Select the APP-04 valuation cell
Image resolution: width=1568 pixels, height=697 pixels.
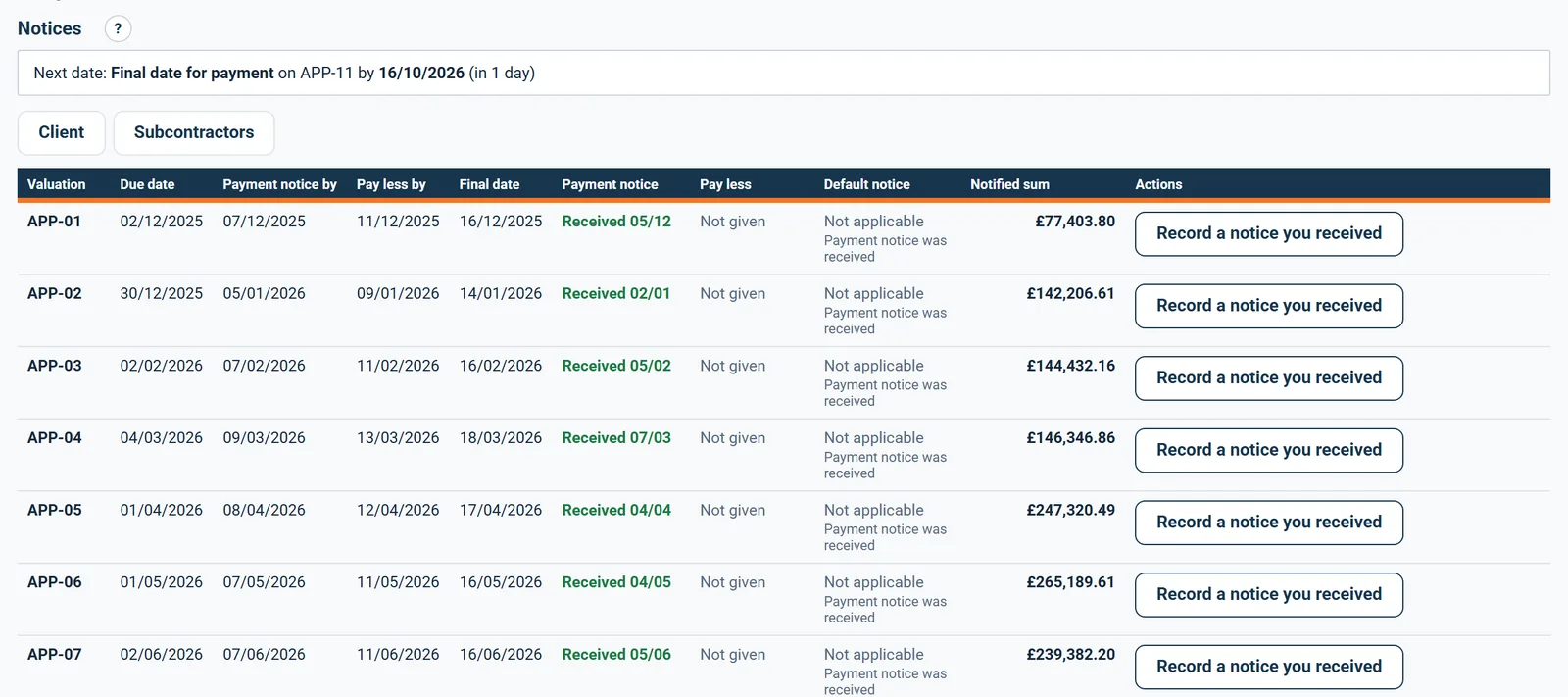(x=55, y=438)
